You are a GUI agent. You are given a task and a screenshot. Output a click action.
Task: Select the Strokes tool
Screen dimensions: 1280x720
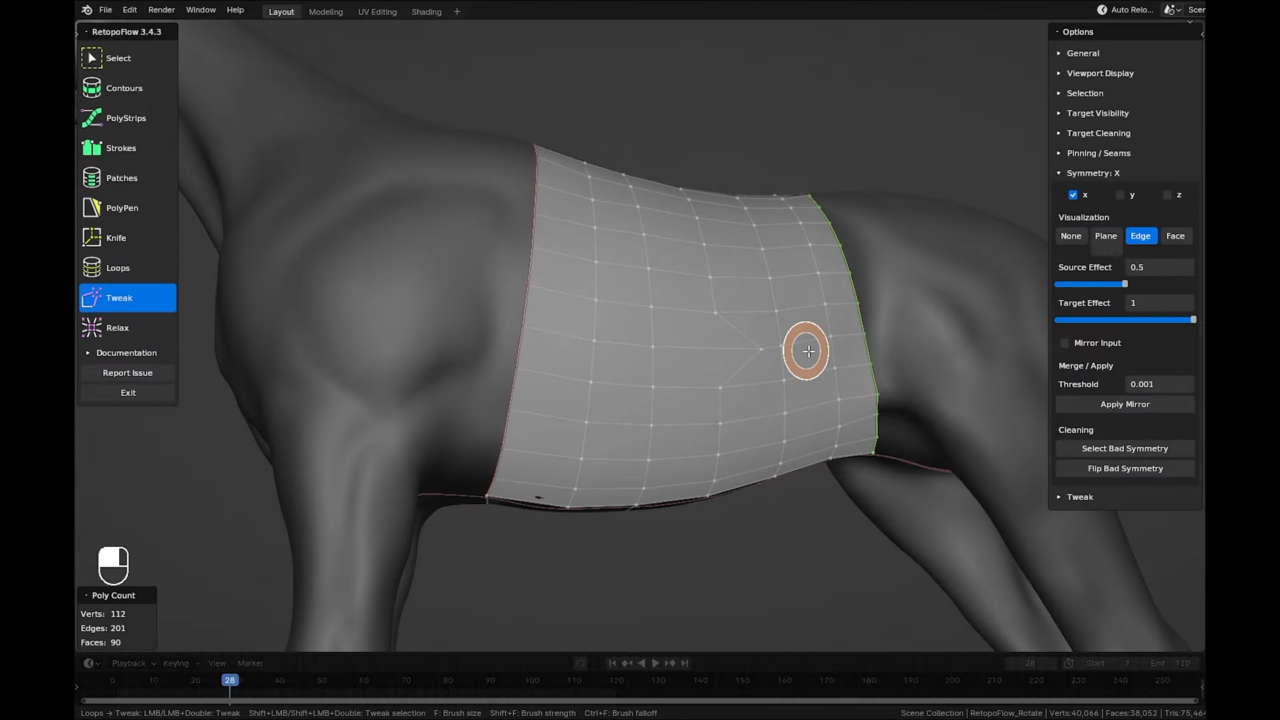click(120, 148)
